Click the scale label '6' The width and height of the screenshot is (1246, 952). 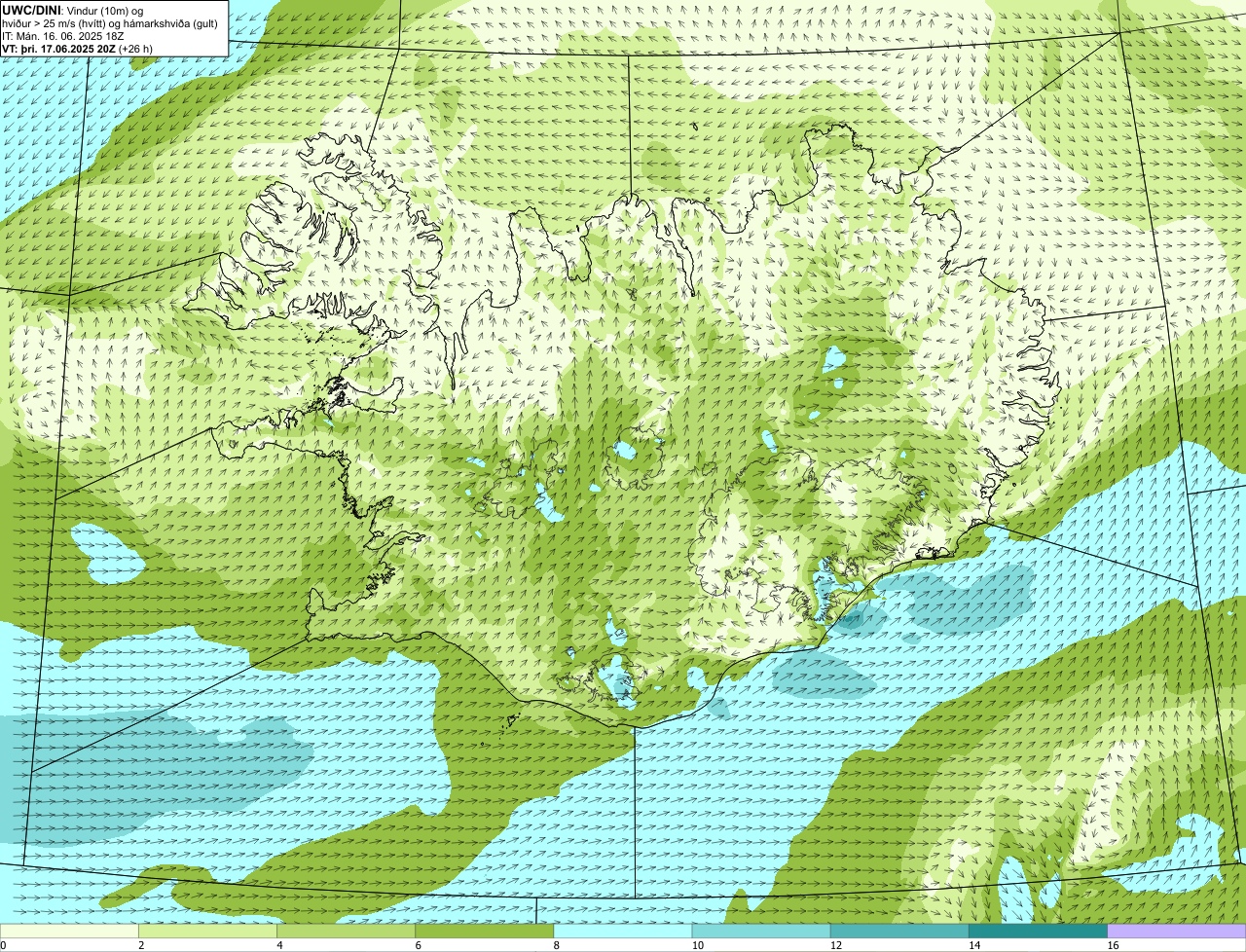[418, 945]
